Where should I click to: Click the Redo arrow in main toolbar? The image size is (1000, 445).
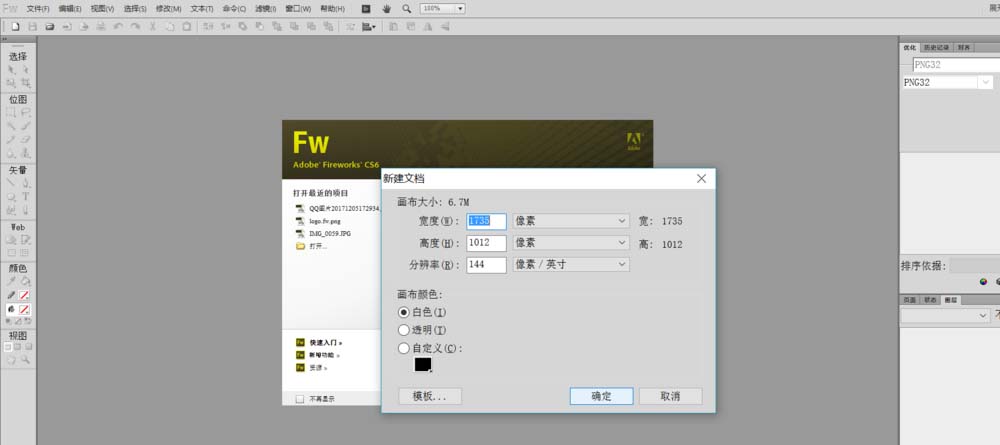coord(135,27)
